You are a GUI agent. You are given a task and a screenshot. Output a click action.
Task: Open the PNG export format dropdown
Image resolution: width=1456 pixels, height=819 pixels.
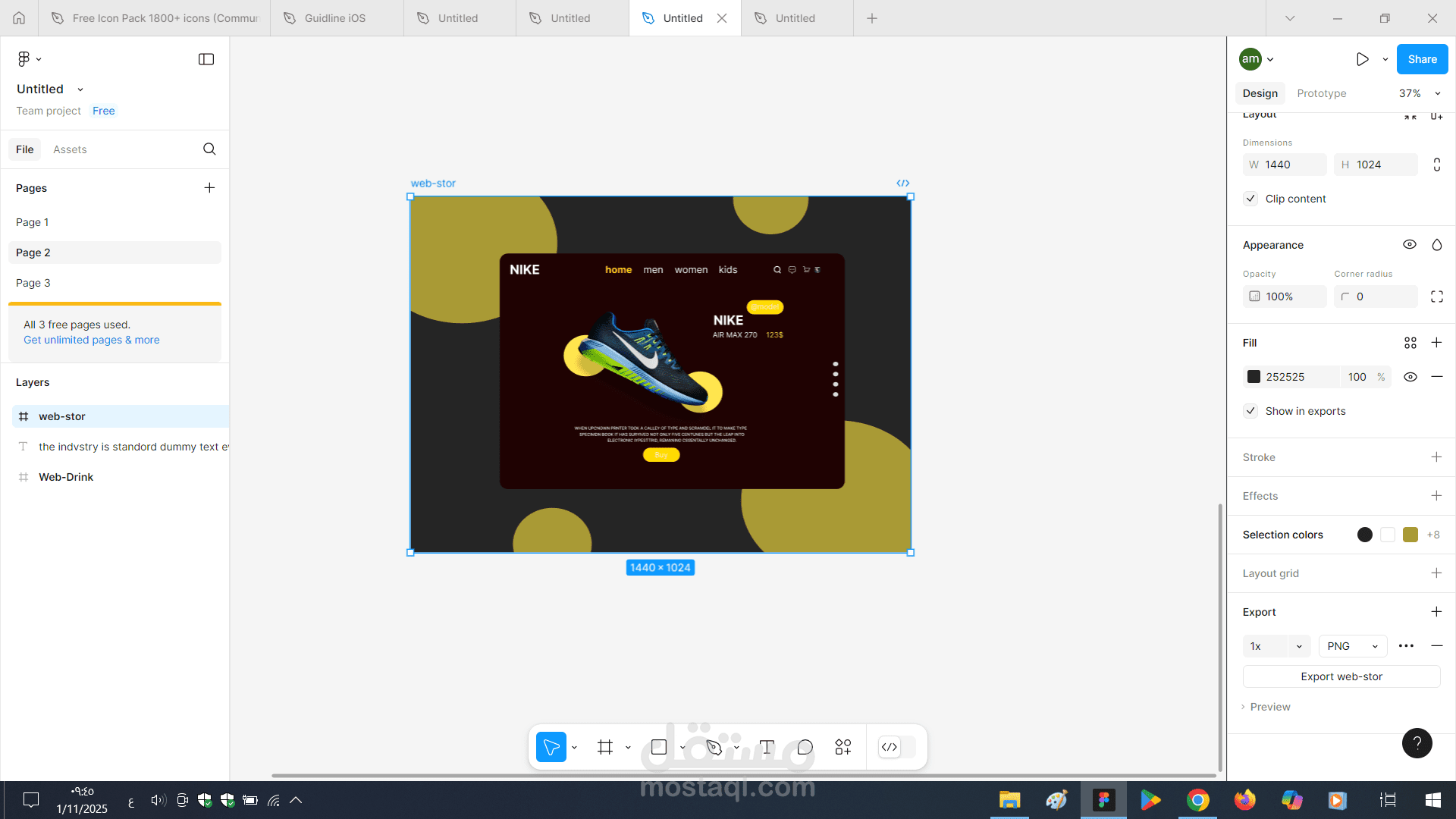coord(1352,646)
